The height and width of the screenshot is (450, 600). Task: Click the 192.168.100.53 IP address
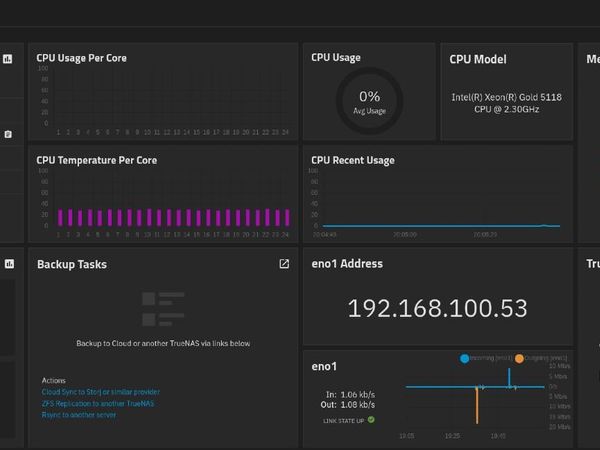(437, 308)
